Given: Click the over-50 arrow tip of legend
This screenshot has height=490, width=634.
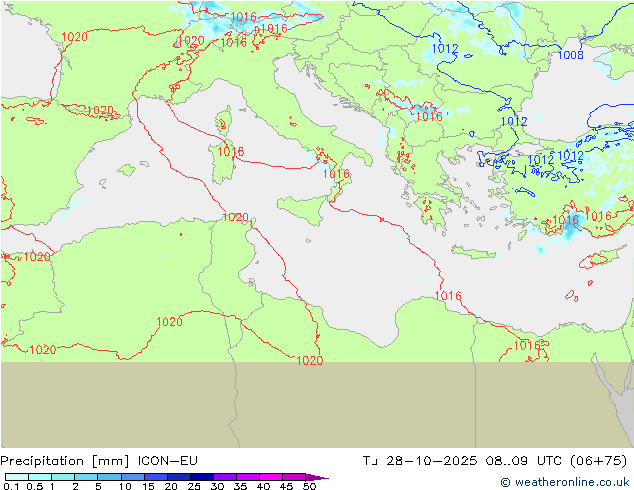Looking at the screenshot, I should [317, 477].
